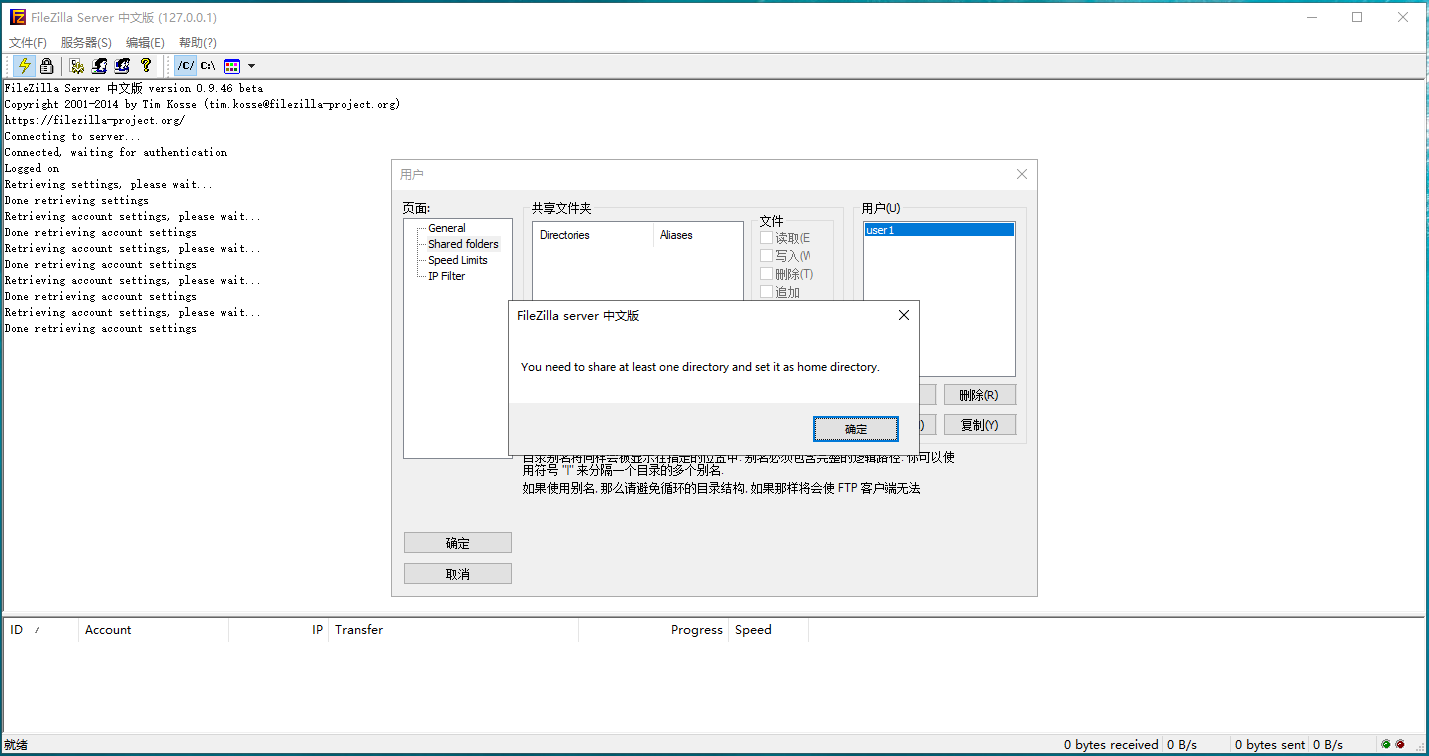Click the red send indicator light

1400,745
